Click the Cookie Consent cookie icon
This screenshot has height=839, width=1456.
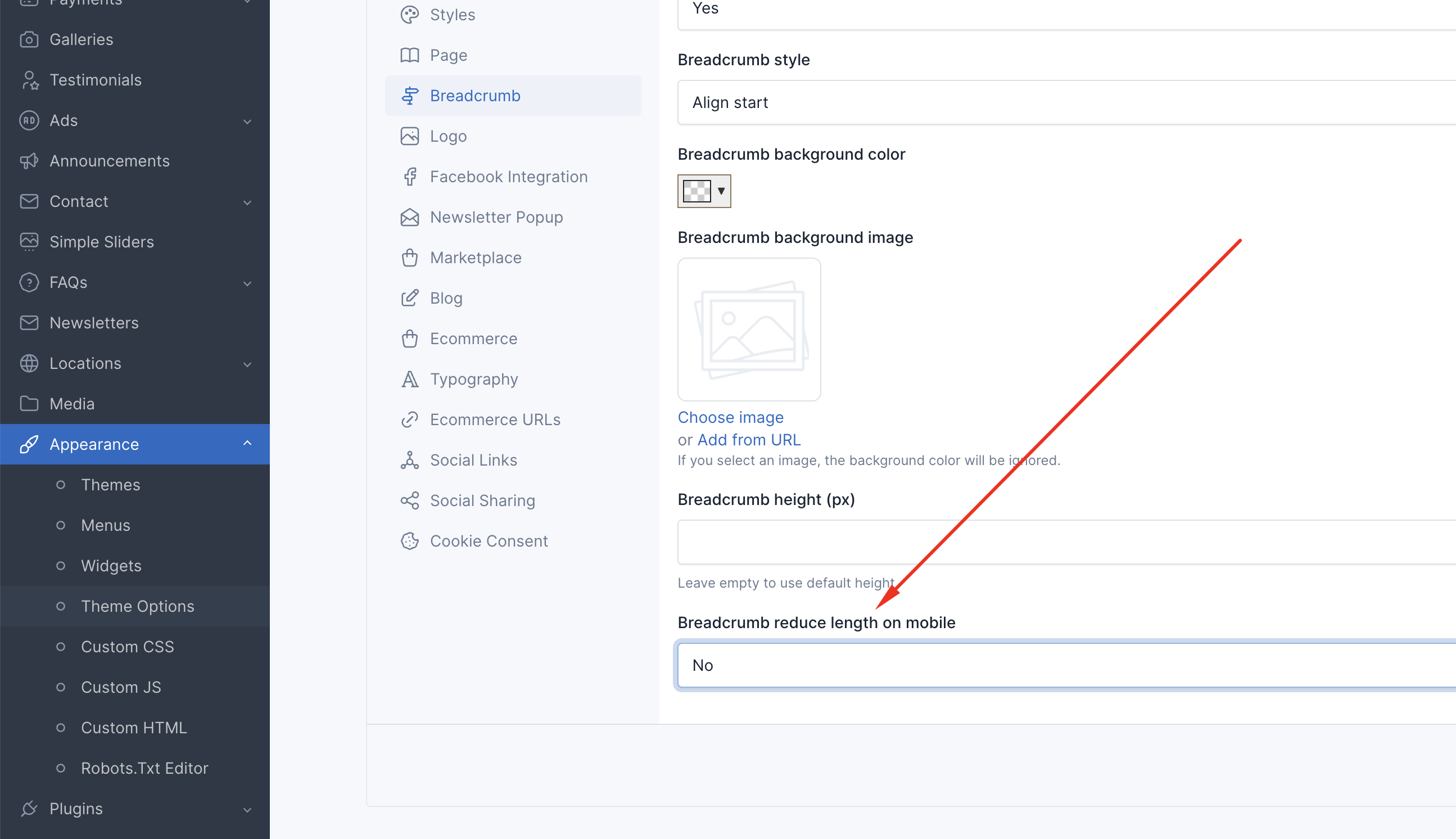[x=409, y=541]
